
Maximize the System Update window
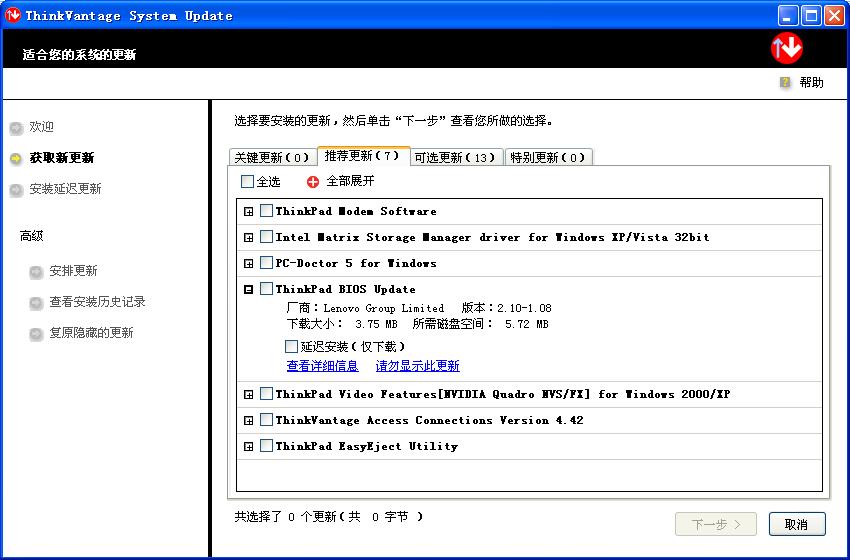click(x=812, y=15)
